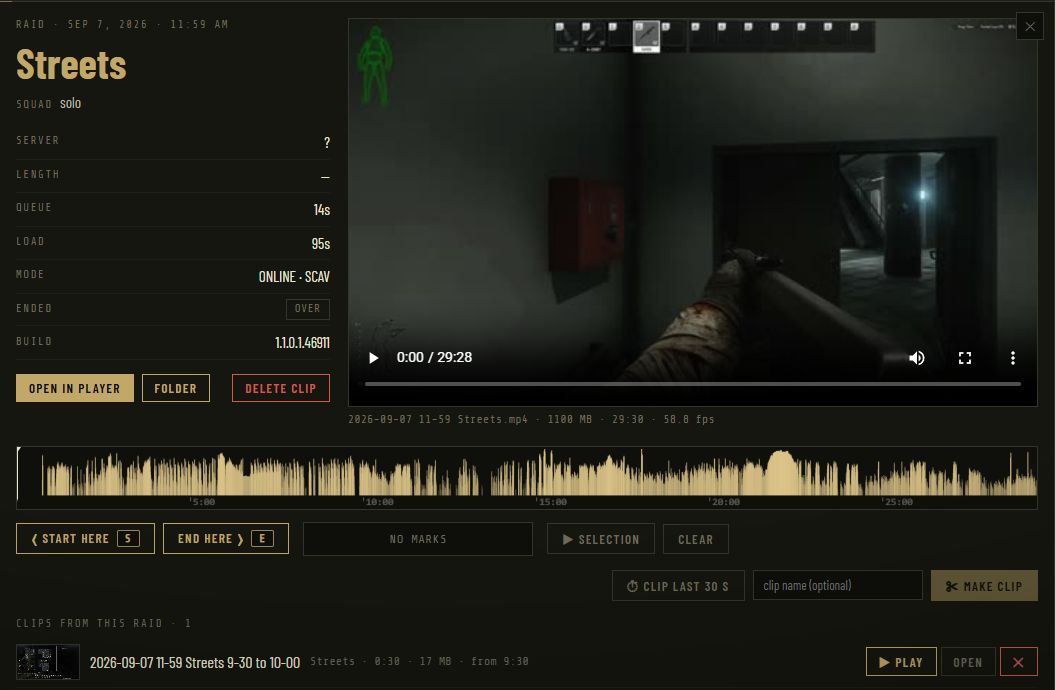
Task: Set clip start with Start Here
Action: pyautogui.click(x=85, y=539)
